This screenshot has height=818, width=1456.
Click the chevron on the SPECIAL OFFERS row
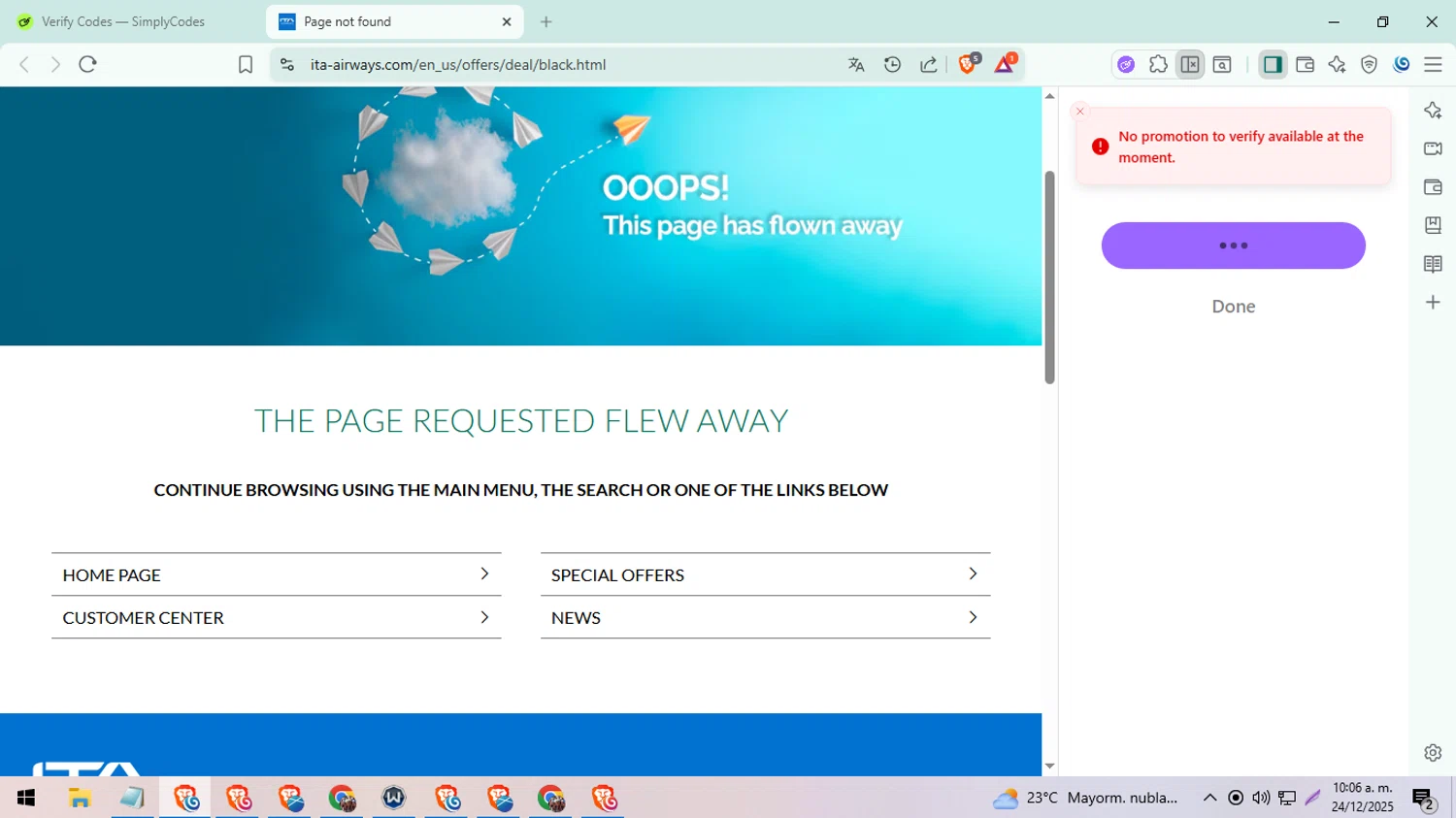tap(973, 574)
